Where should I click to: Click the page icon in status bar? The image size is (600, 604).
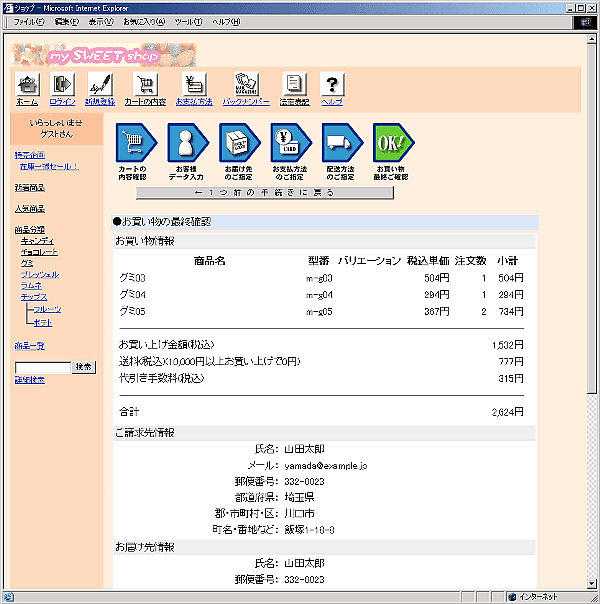8,597
